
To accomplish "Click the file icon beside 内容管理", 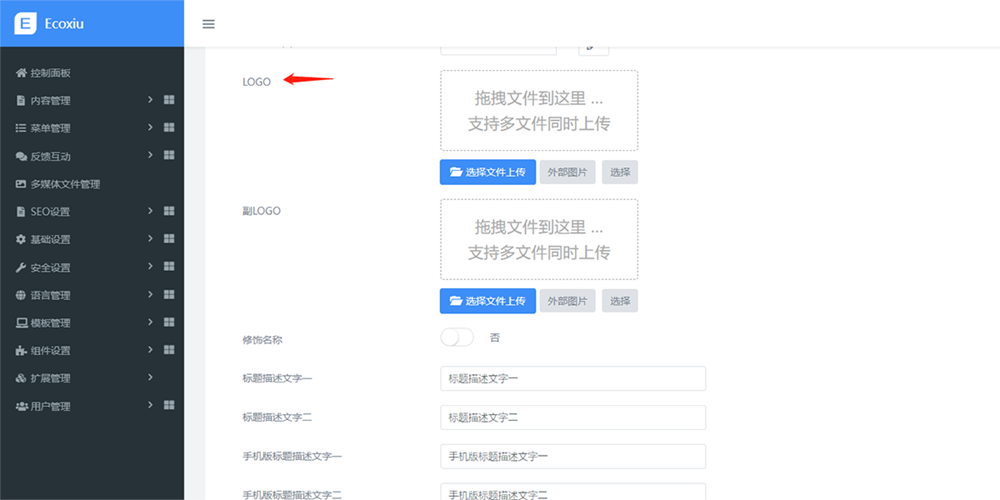I will coord(21,100).
